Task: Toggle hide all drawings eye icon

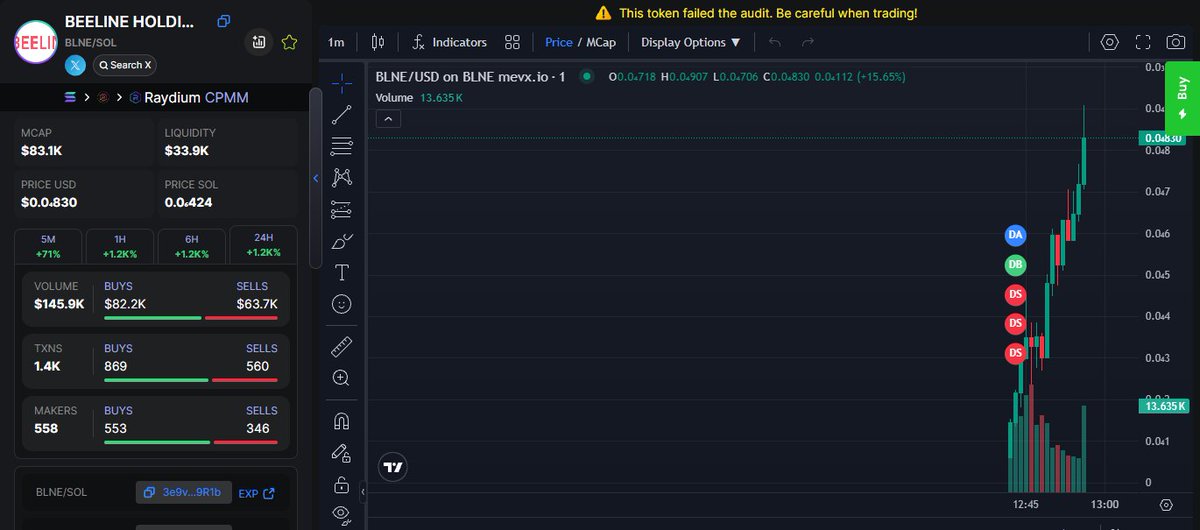Action: pyautogui.click(x=341, y=515)
